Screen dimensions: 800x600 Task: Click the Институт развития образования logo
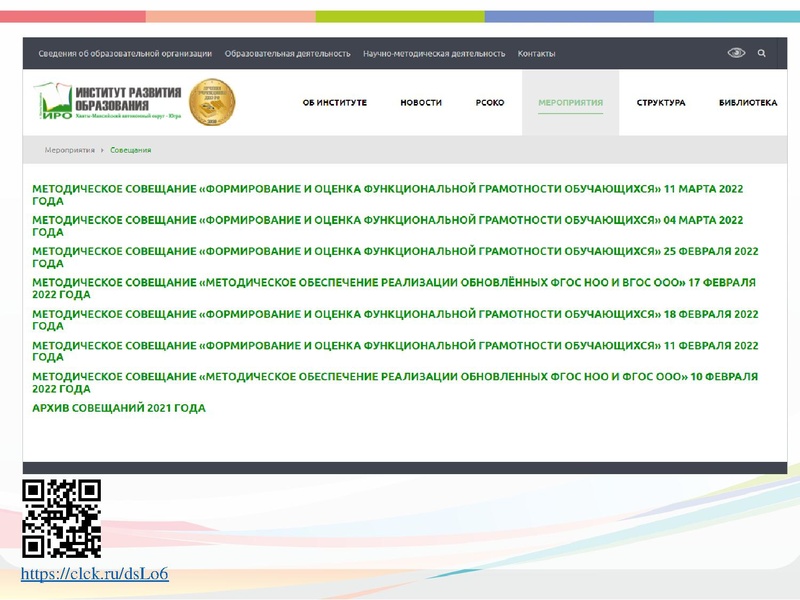(x=108, y=102)
